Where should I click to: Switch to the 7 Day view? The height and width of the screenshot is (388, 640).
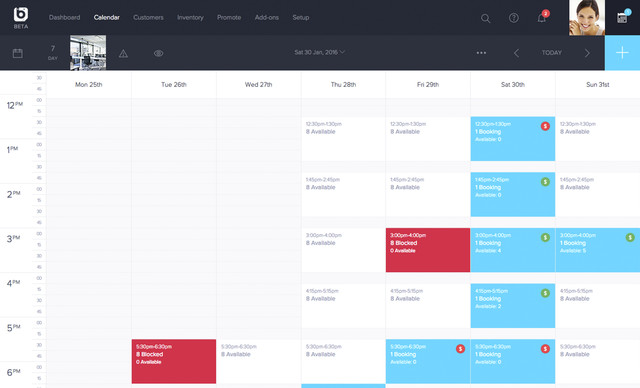(x=53, y=53)
